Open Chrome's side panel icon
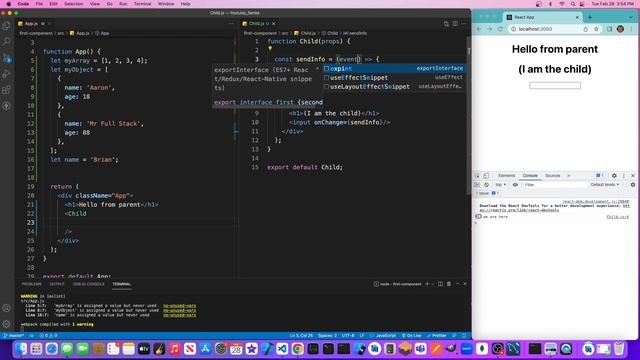 click(609, 29)
